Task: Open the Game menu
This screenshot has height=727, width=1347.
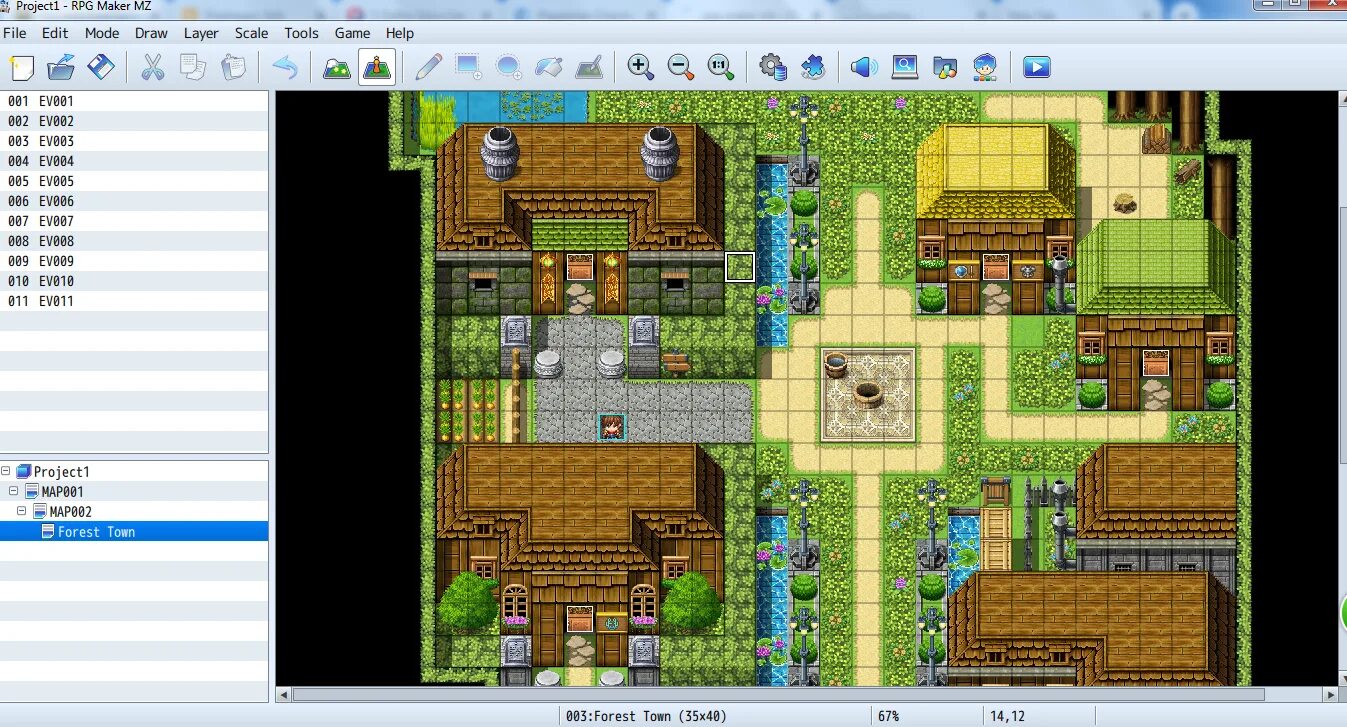Action: tap(352, 33)
